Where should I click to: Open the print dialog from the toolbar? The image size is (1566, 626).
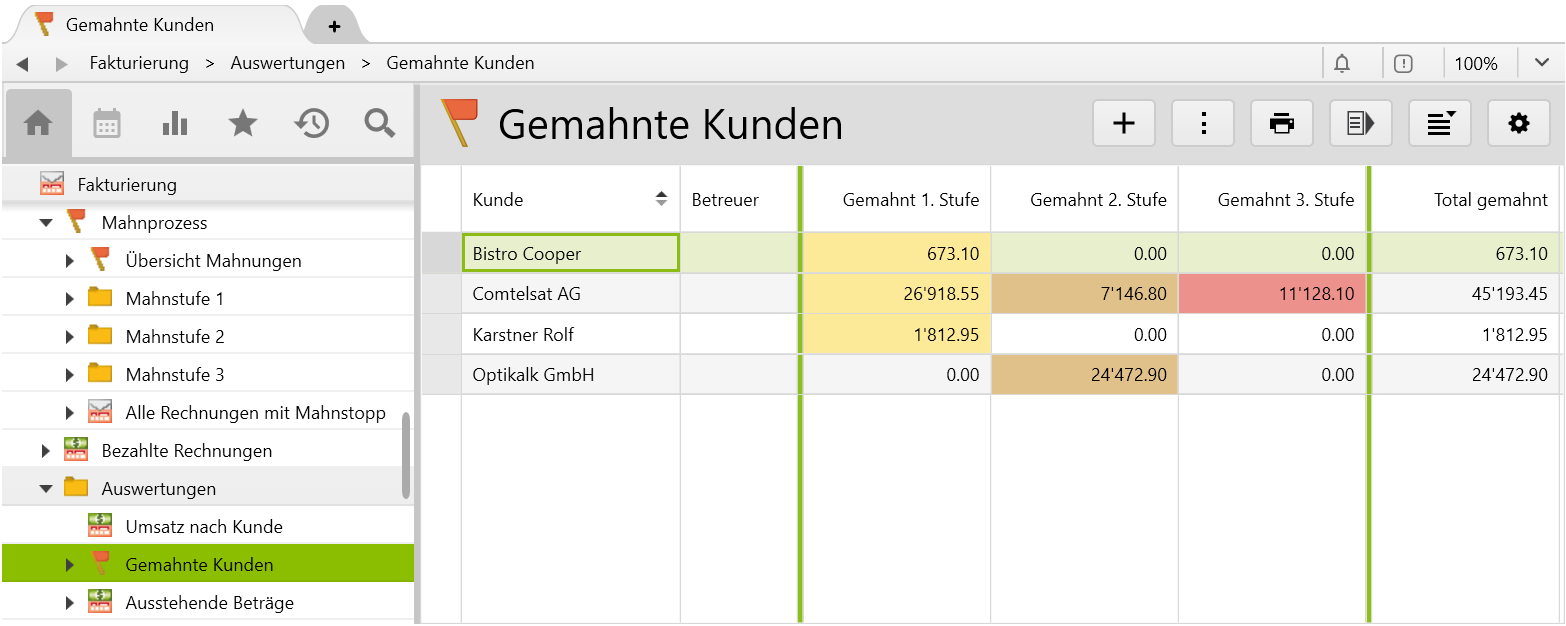click(1281, 123)
